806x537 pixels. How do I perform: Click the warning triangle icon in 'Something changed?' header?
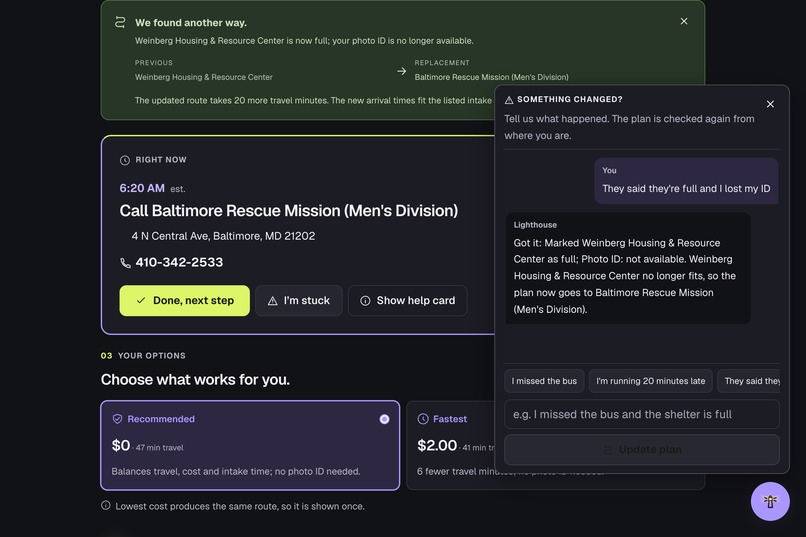click(x=509, y=100)
